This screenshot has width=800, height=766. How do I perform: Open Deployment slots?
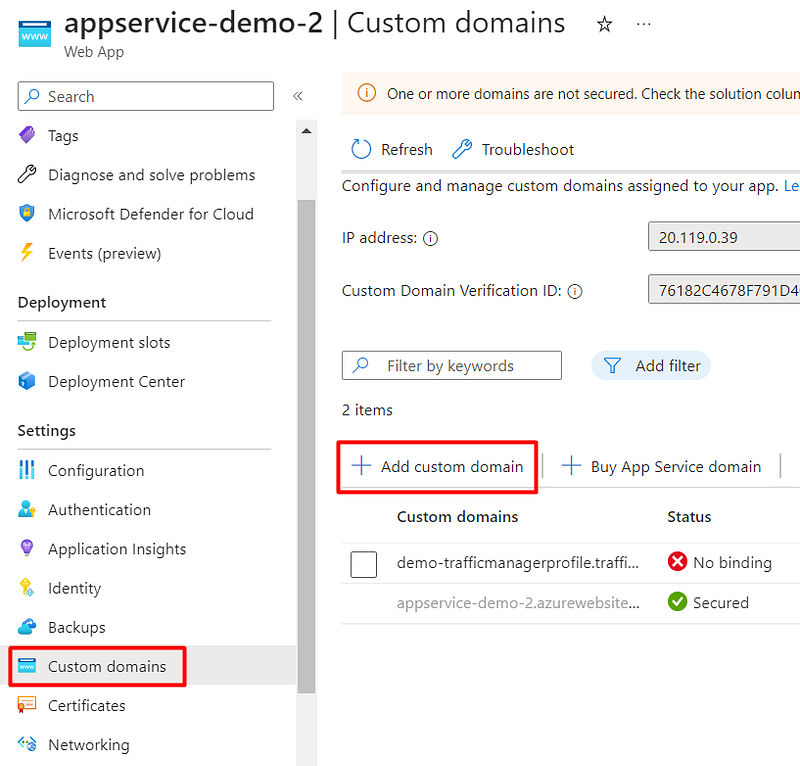tap(109, 342)
